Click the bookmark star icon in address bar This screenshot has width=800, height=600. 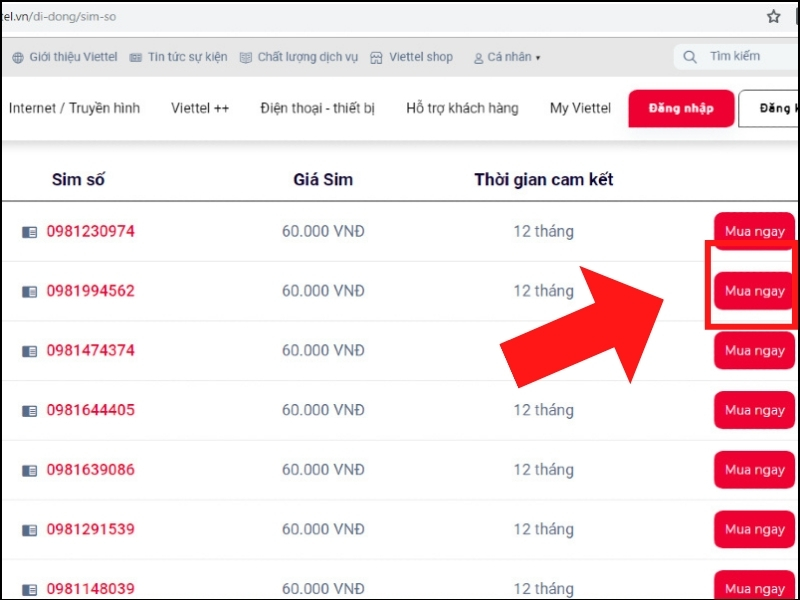click(773, 17)
